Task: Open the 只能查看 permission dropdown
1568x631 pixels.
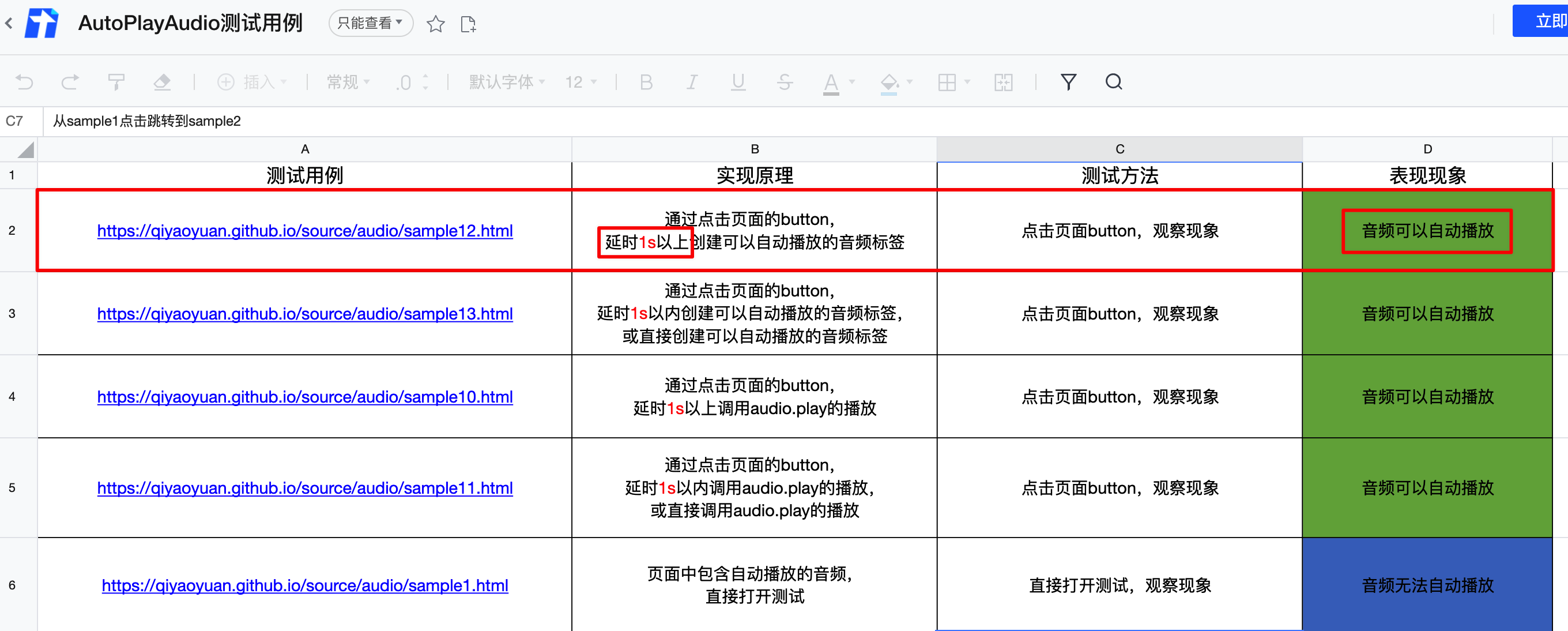Action: [x=370, y=23]
